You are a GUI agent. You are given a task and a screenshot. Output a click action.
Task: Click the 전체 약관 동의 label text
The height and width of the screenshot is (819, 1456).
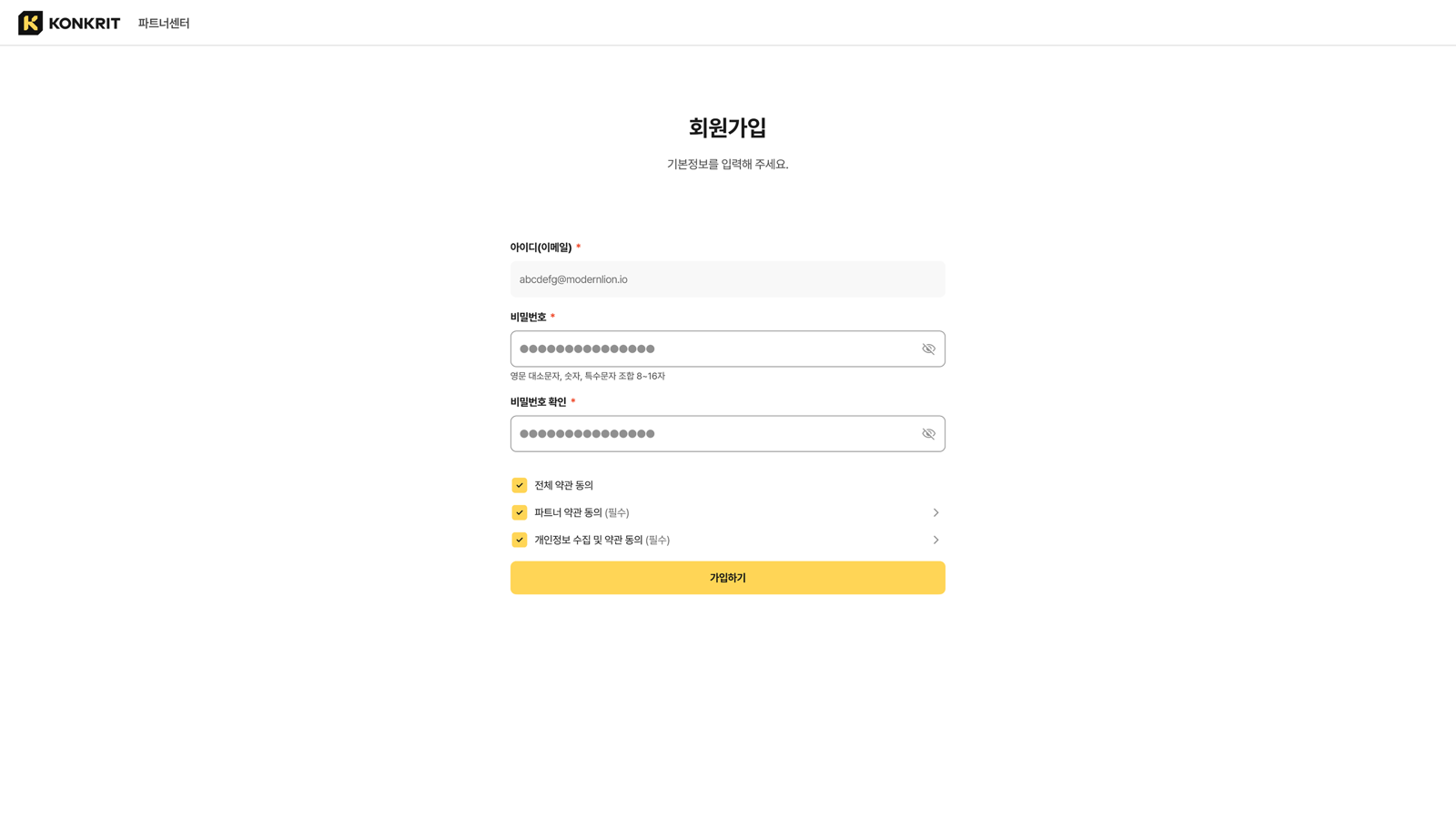(x=563, y=485)
